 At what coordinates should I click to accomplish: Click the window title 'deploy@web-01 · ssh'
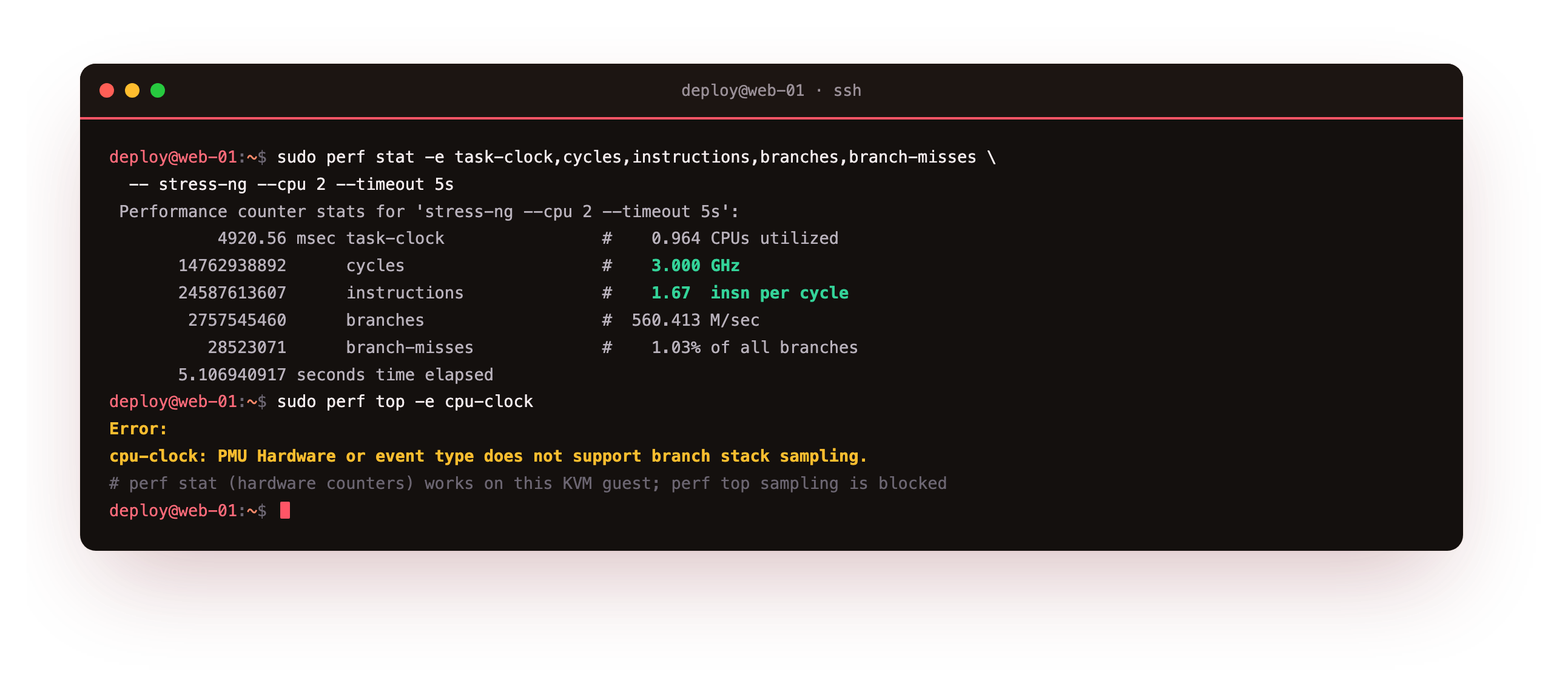coord(770,91)
